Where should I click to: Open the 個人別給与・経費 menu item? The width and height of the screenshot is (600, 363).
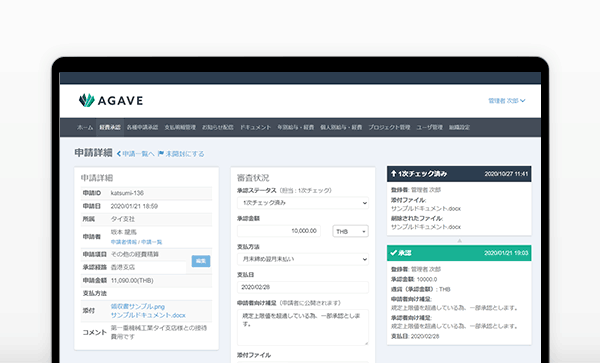tap(341, 127)
